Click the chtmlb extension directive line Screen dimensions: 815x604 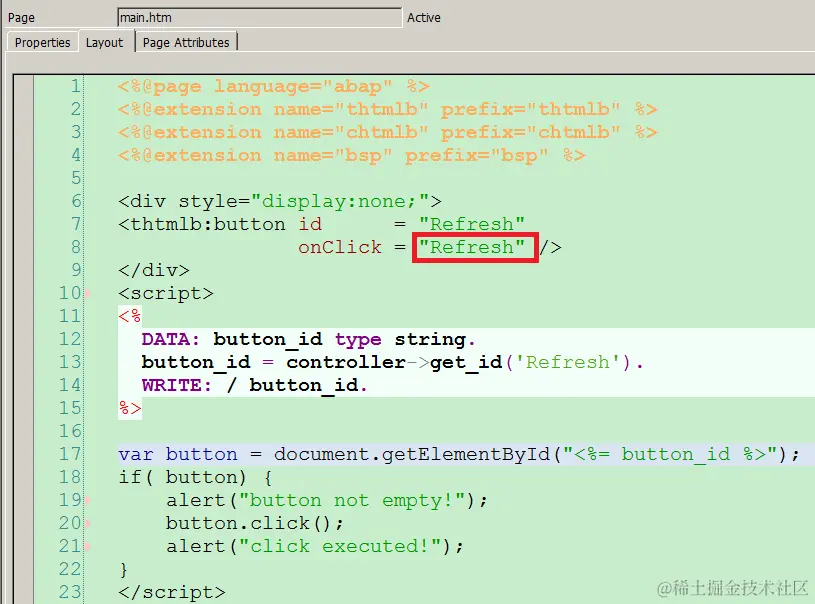click(387, 132)
